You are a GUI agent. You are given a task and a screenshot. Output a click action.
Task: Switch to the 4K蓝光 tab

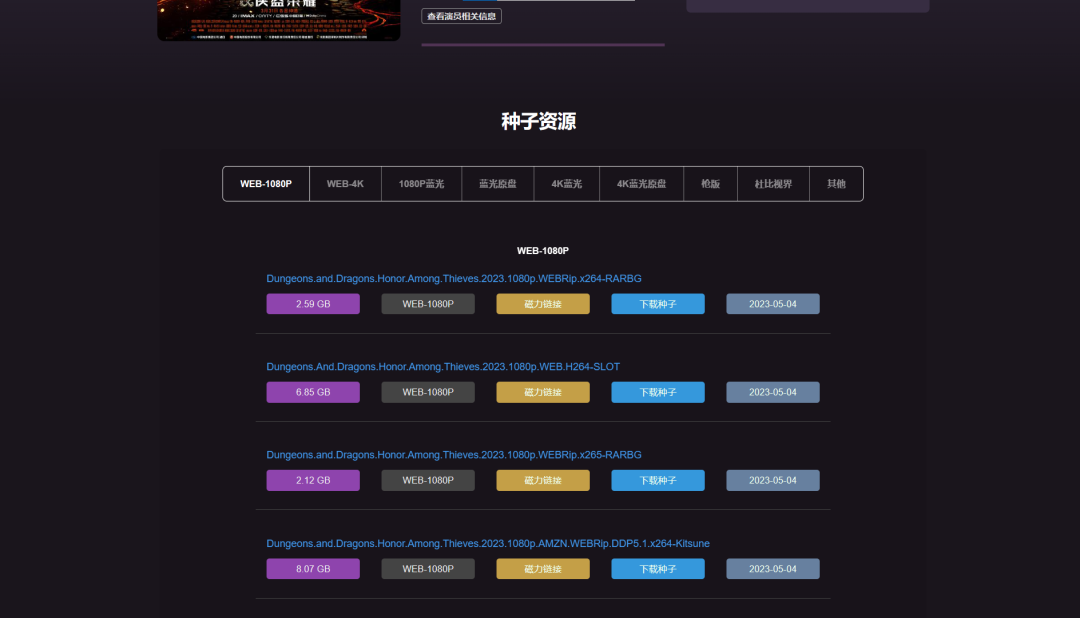[x=566, y=183]
